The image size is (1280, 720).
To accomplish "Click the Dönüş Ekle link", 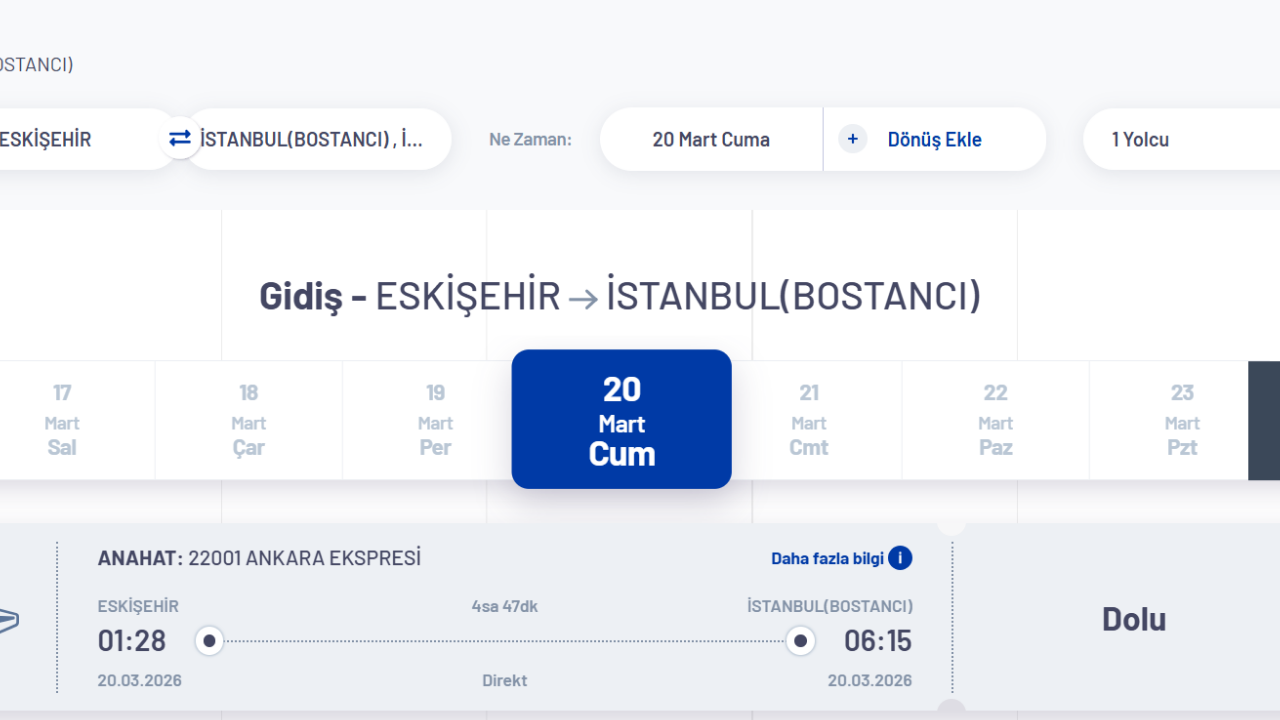I will [x=934, y=139].
